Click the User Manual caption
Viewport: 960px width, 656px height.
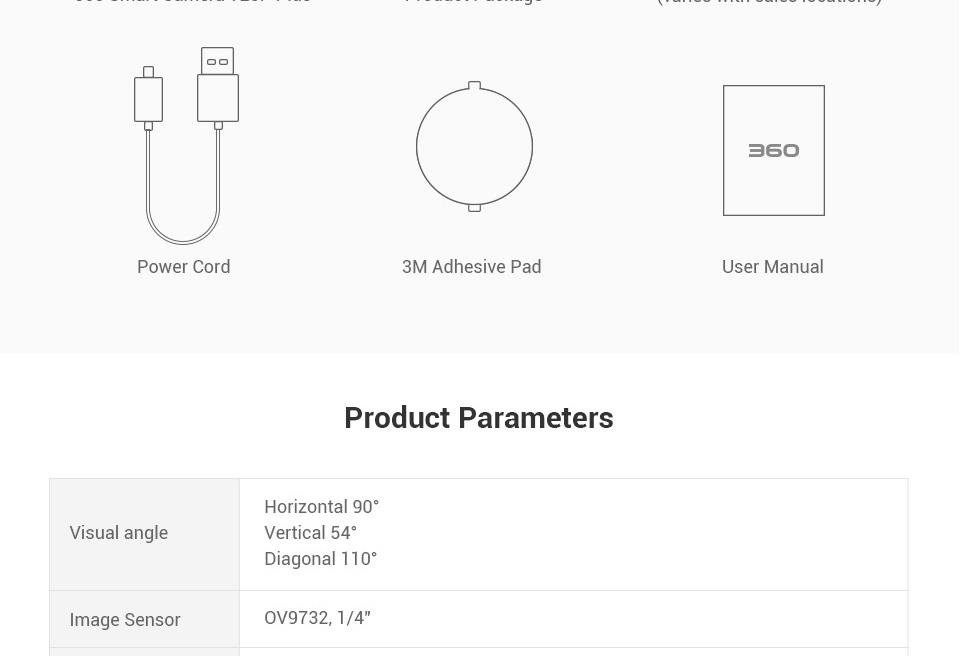(773, 266)
